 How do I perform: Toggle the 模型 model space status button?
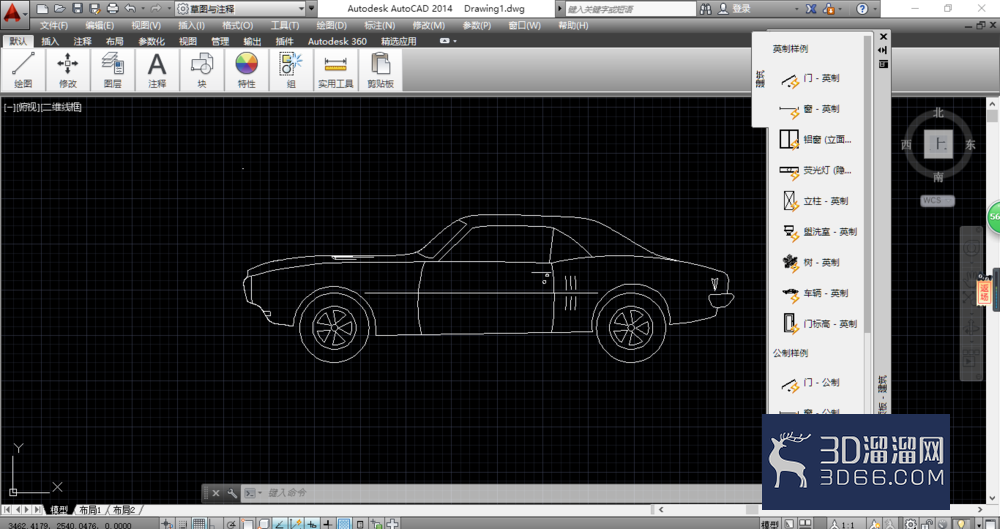(x=770, y=524)
